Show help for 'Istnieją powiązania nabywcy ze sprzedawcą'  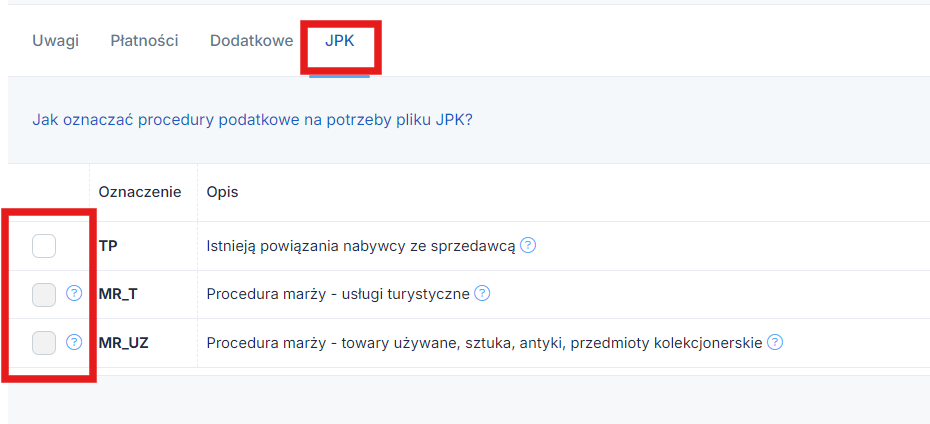click(528, 245)
